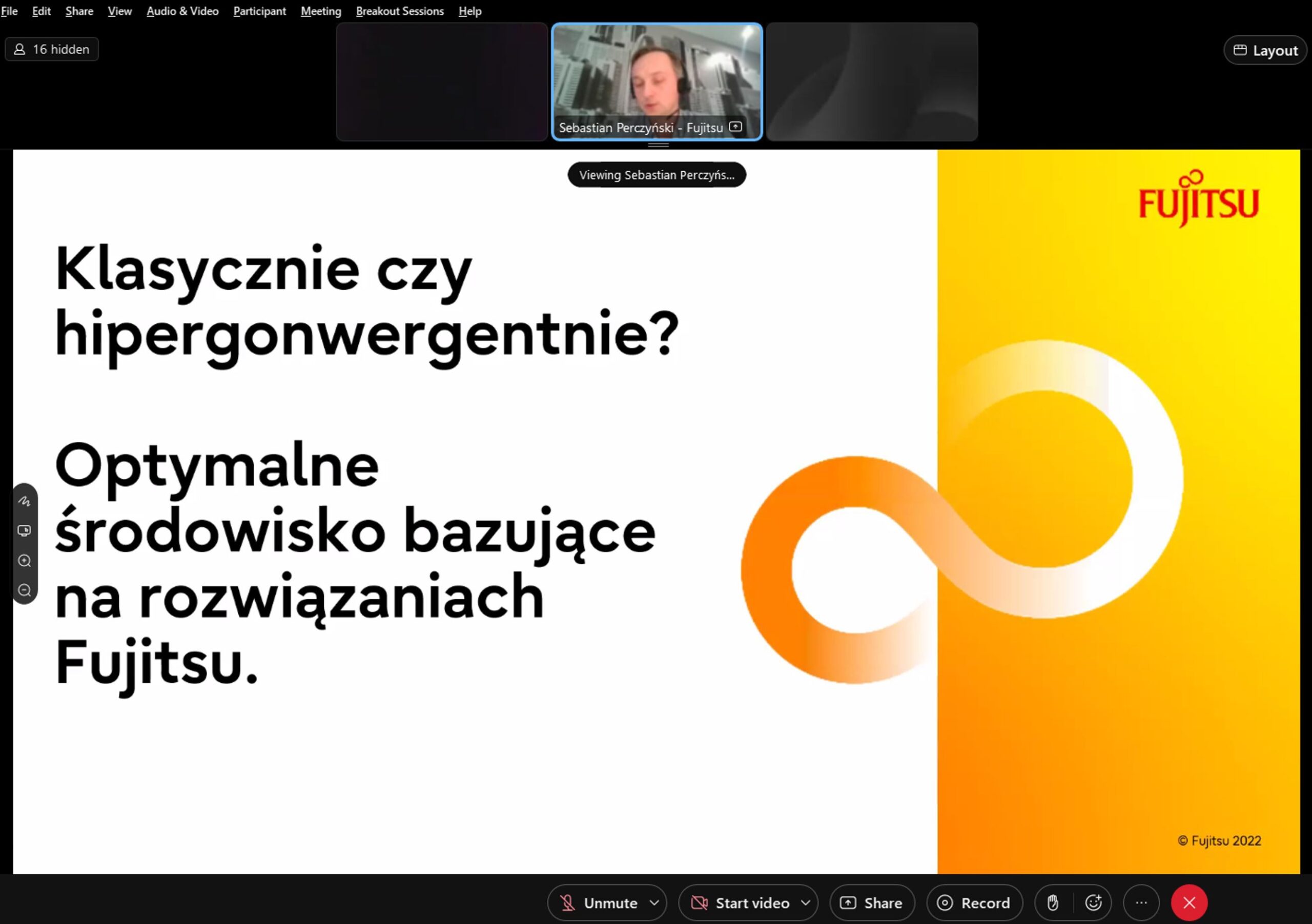This screenshot has height=924, width=1312.
Task: Leave the meeting with the red X button
Action: 1189,903
